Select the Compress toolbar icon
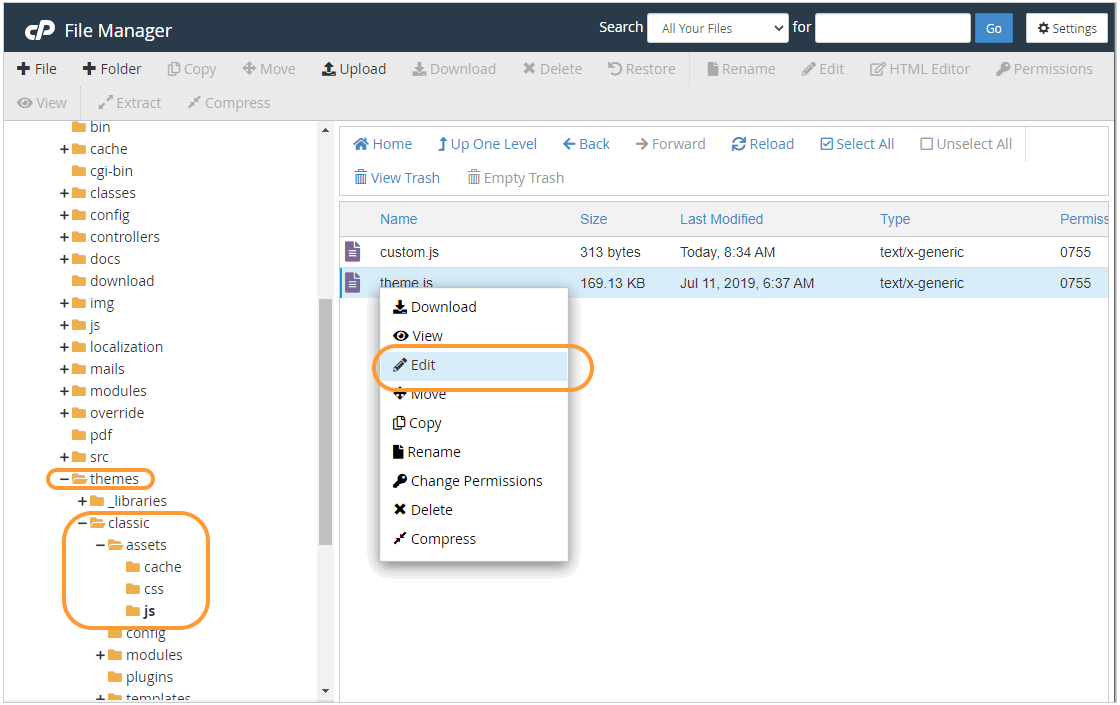 tap(228, 102)
